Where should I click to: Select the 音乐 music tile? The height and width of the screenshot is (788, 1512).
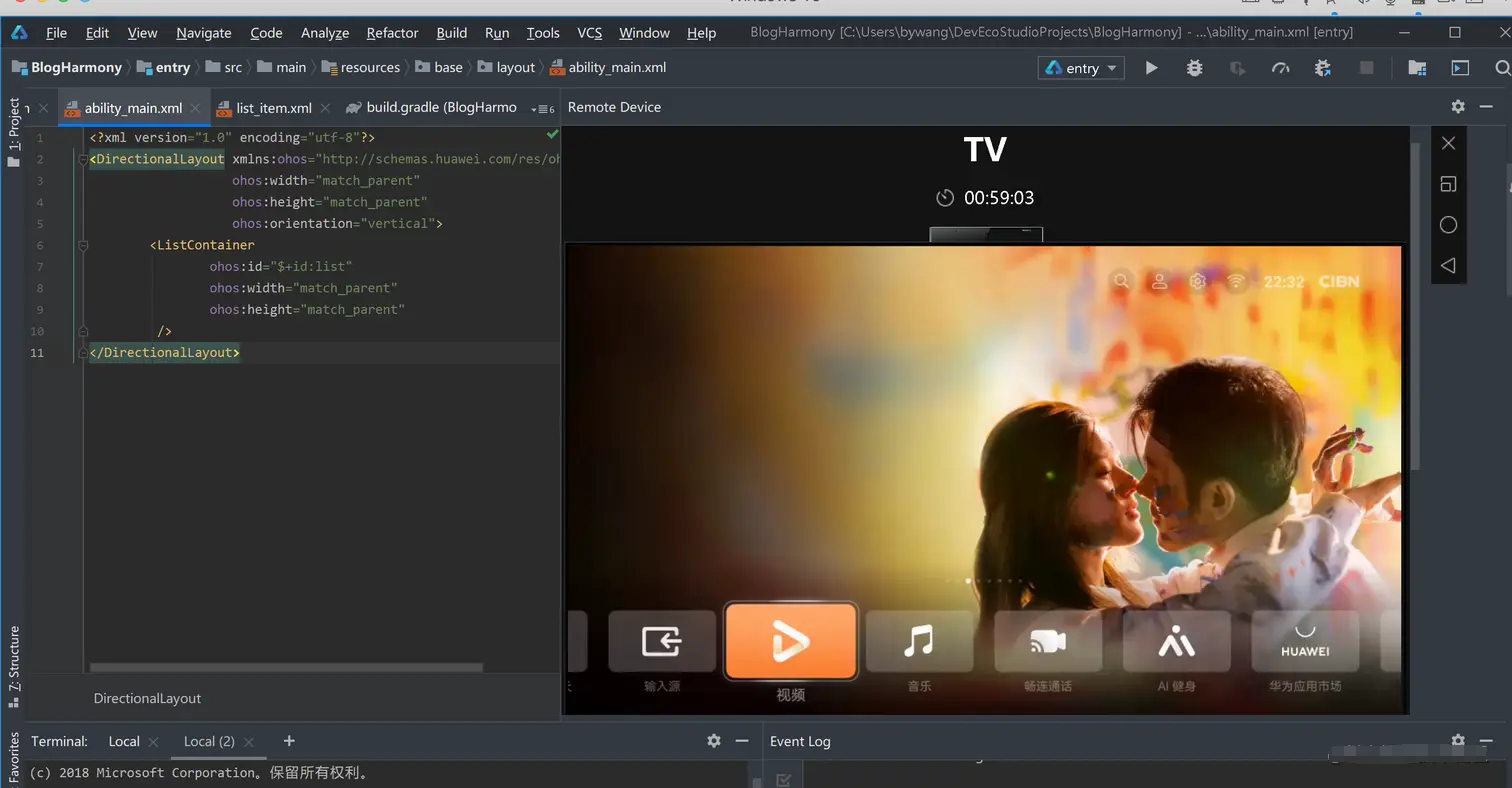click(919, 641)
